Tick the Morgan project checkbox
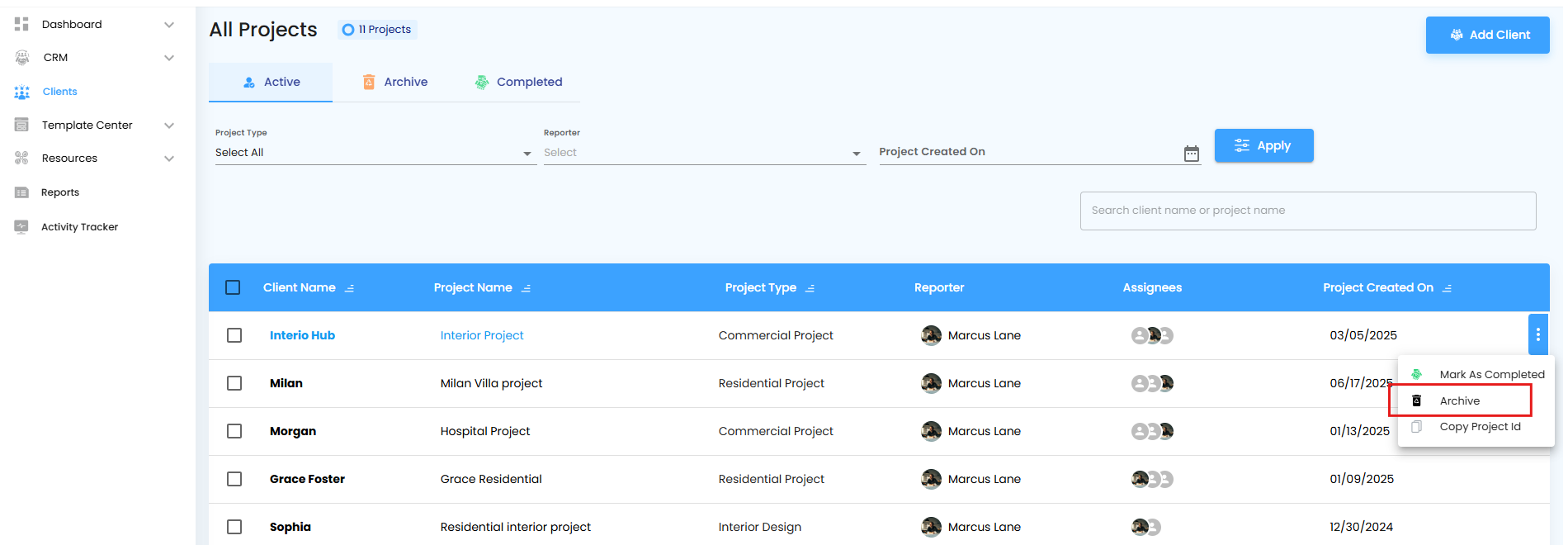Image resolution: width=1568 pixels, height=545 pixels. 234,431
